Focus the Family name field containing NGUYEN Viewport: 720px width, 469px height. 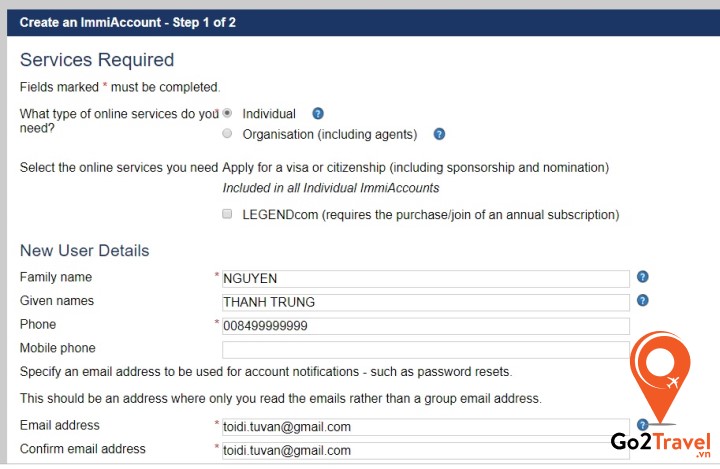(x=425, y=278)
